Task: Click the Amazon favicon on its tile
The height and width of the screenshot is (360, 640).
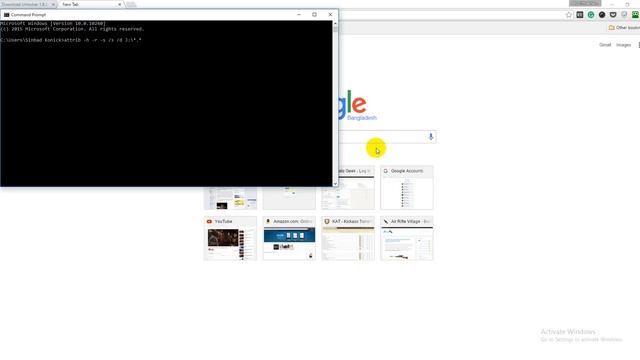Action: click(268, 221)
